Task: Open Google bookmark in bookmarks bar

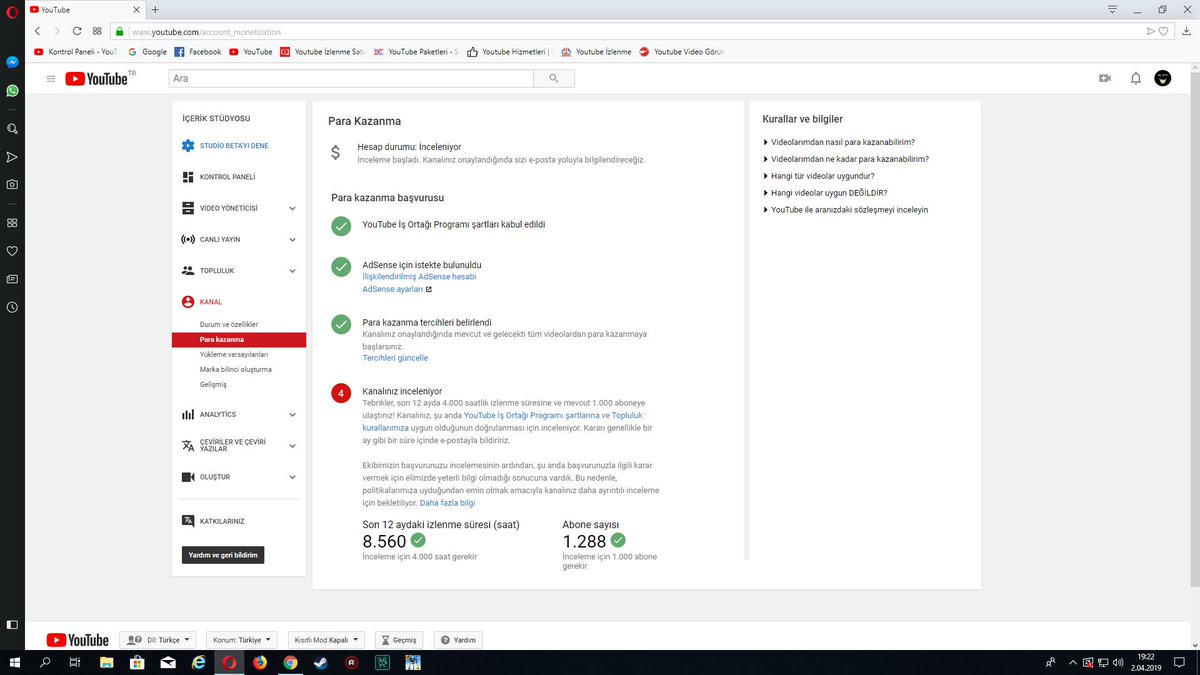Action: pyautogui.click(x=148, y=52)
